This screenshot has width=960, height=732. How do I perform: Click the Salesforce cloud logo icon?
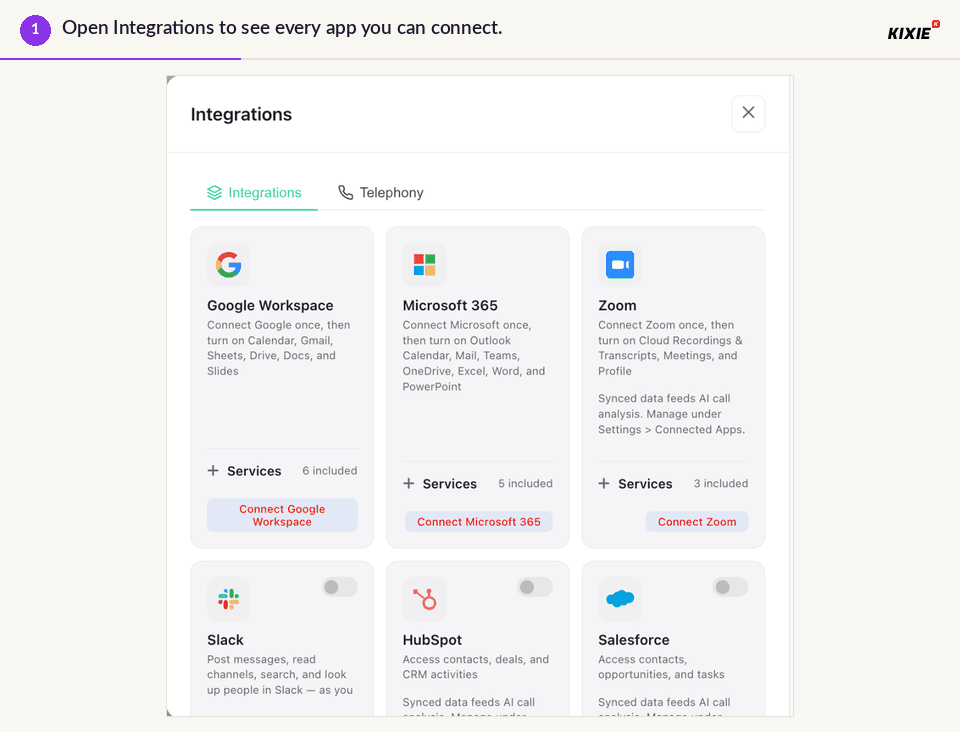620,599
